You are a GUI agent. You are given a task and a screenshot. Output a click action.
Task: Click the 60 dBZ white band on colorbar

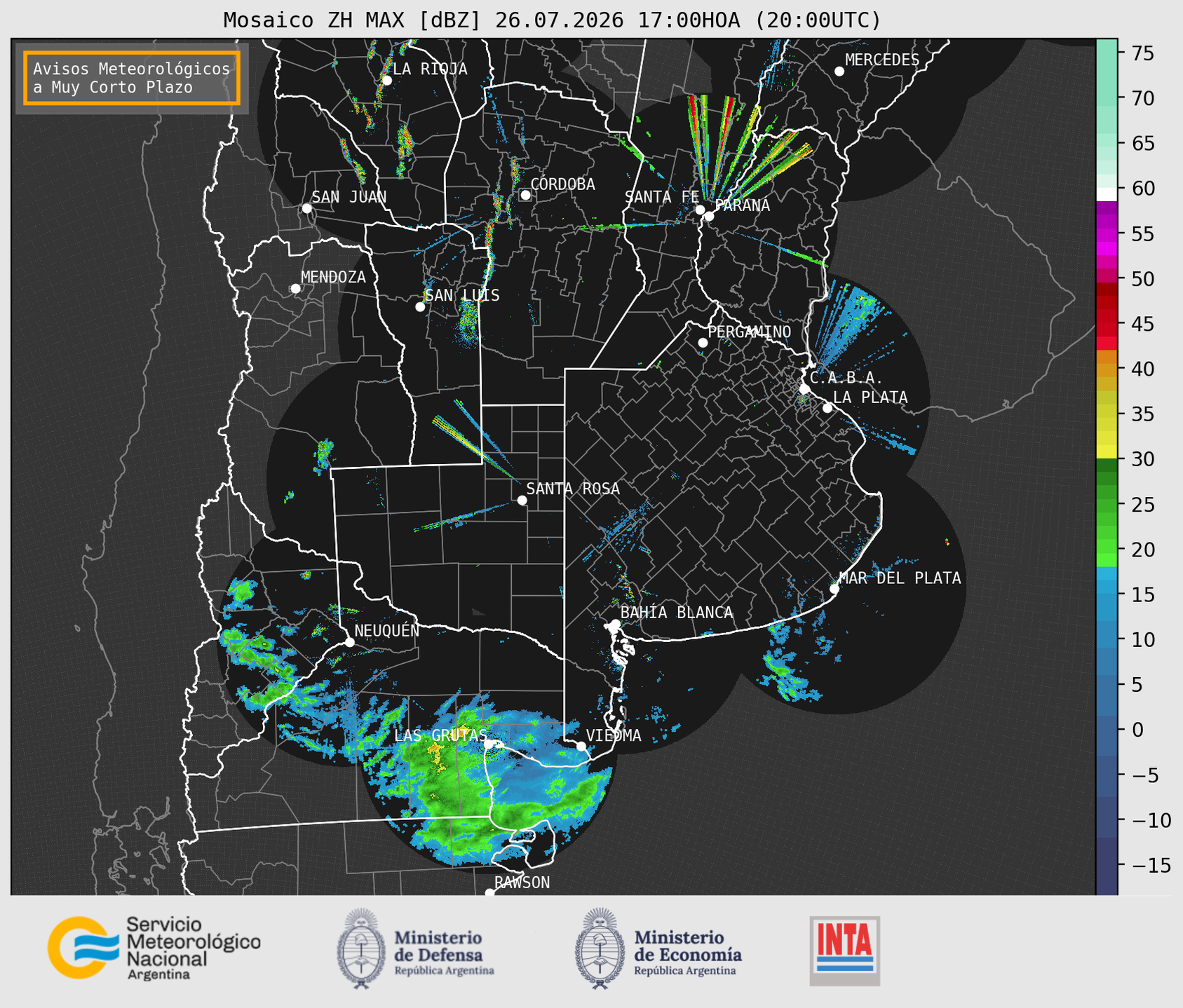pyautogui.click(x=1107, y=193)
